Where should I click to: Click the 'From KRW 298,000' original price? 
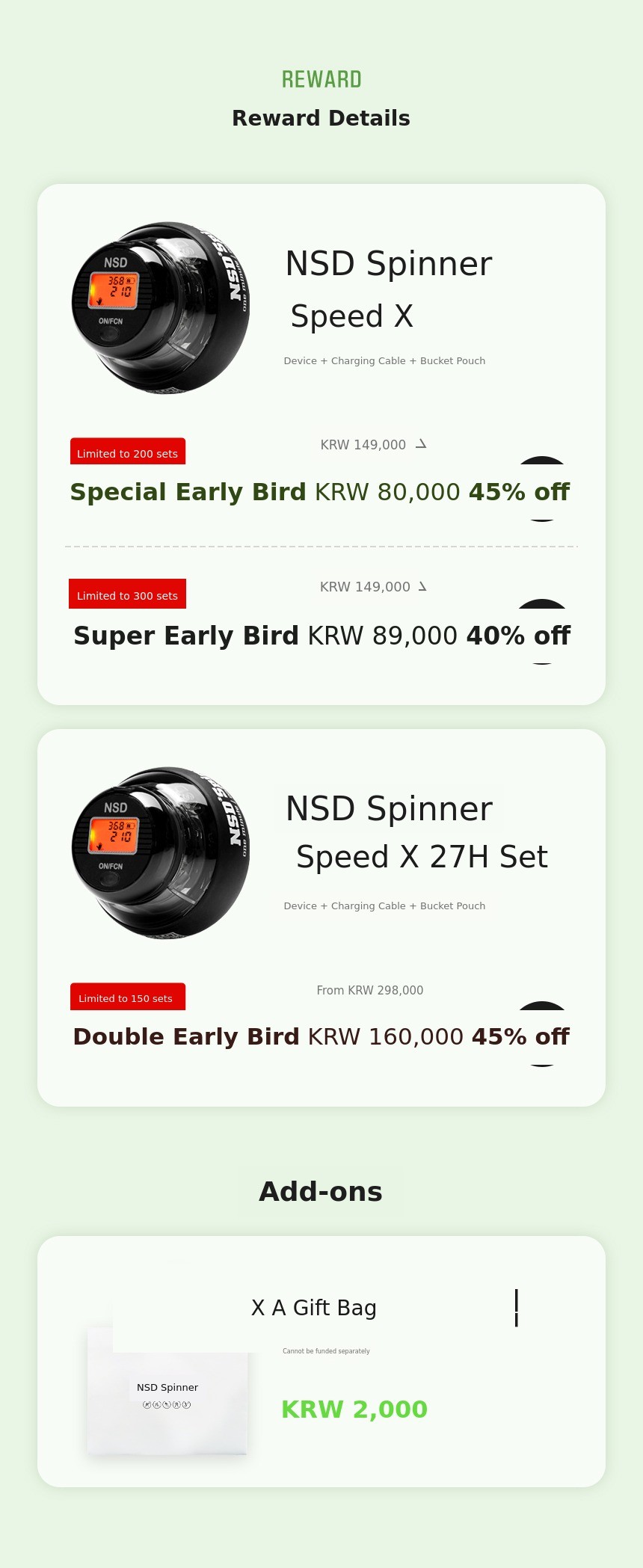tap(370, 990)
